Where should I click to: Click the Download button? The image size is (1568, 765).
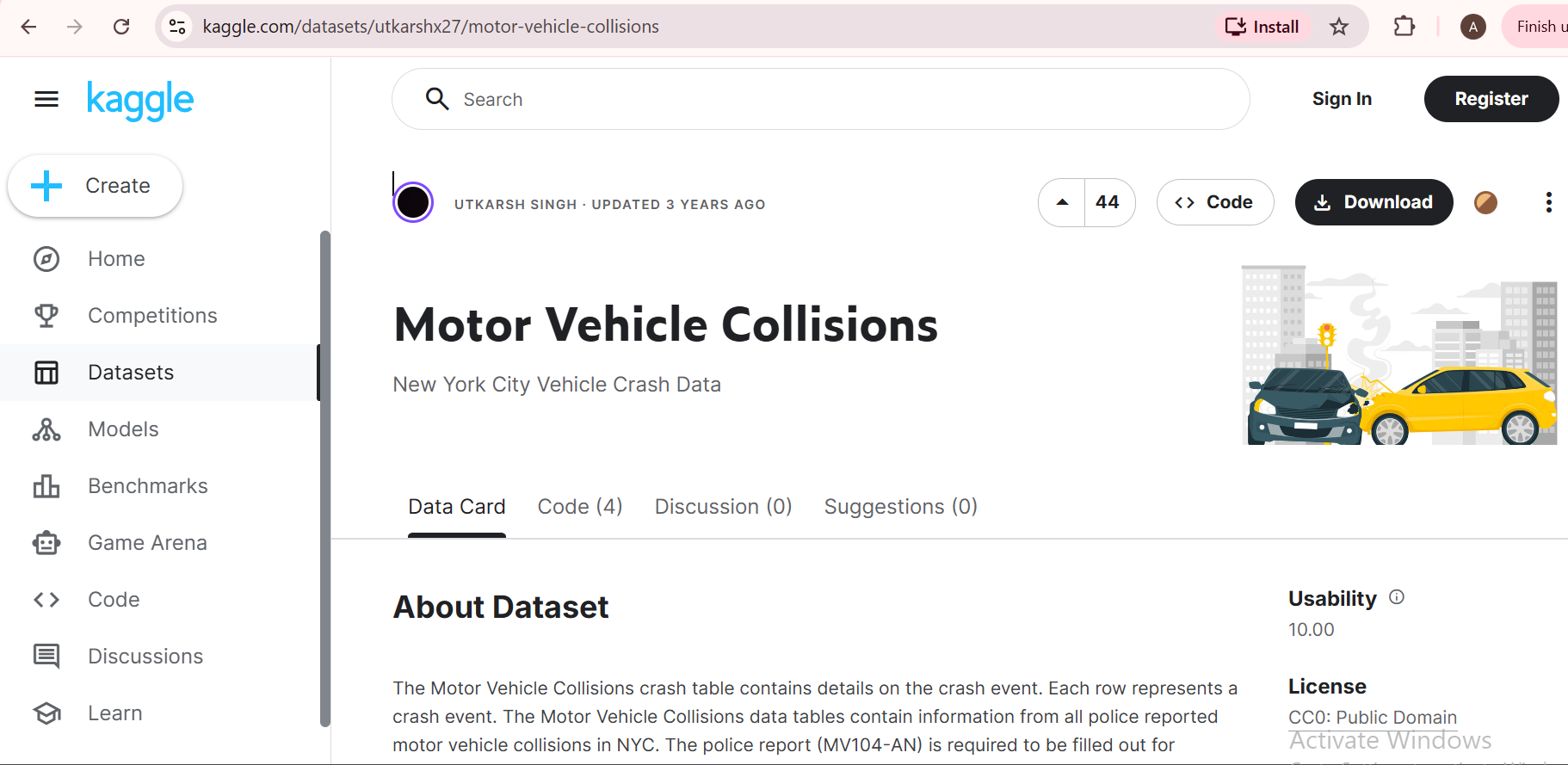[x=1374, y=202]
